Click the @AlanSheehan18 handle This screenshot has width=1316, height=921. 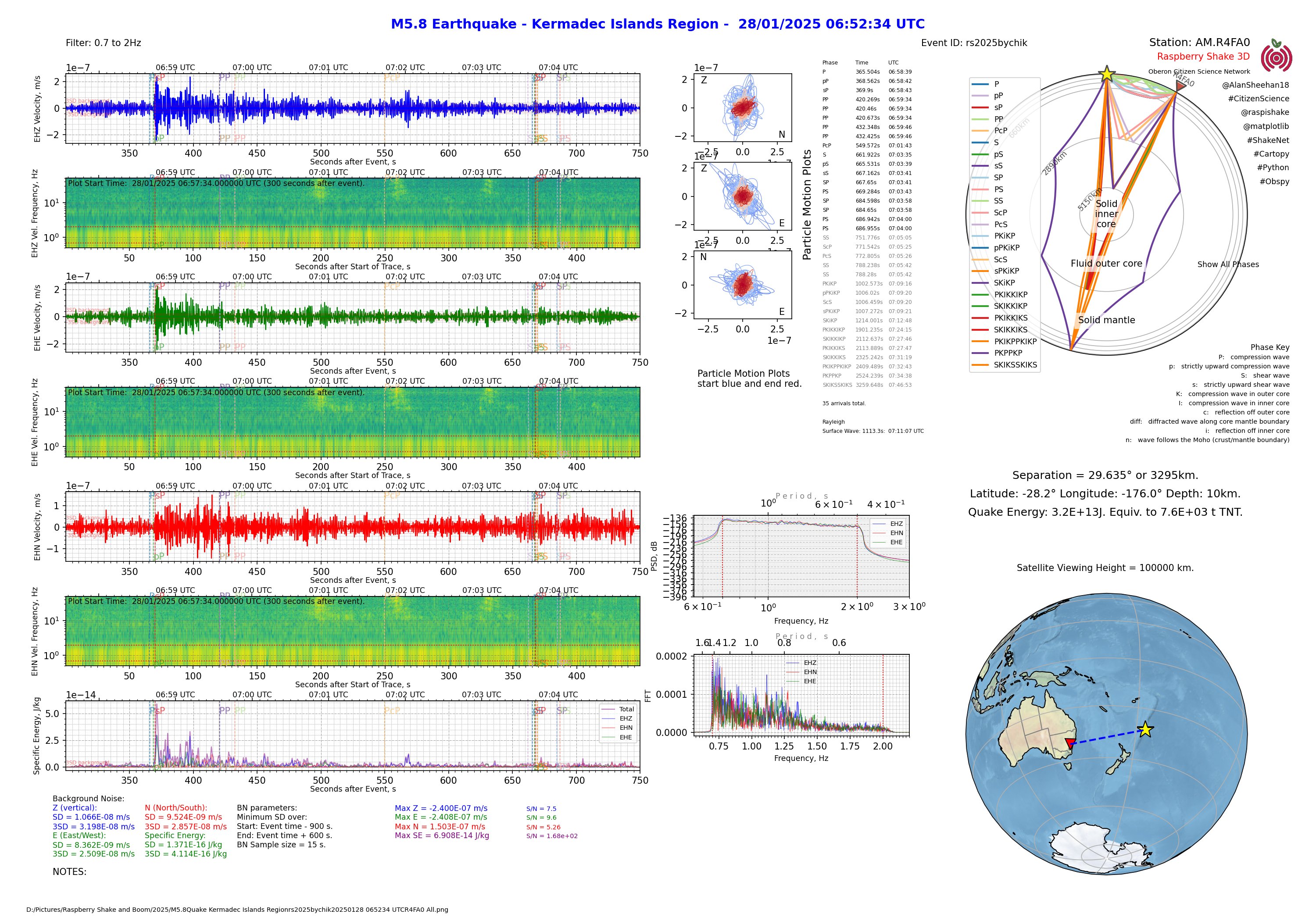pos(1254,85)
